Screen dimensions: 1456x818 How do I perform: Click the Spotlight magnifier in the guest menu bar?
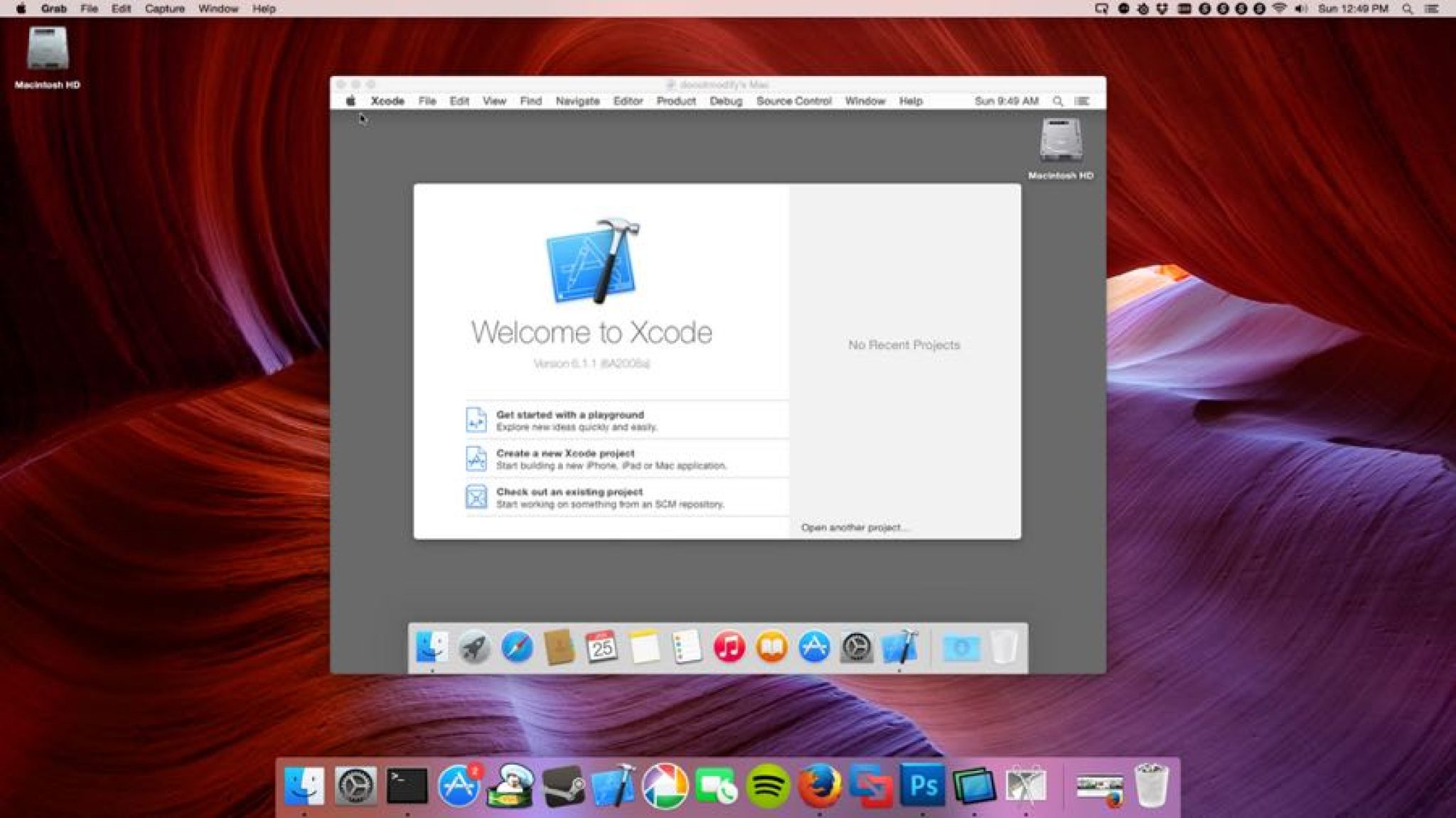pos(1057,101)
